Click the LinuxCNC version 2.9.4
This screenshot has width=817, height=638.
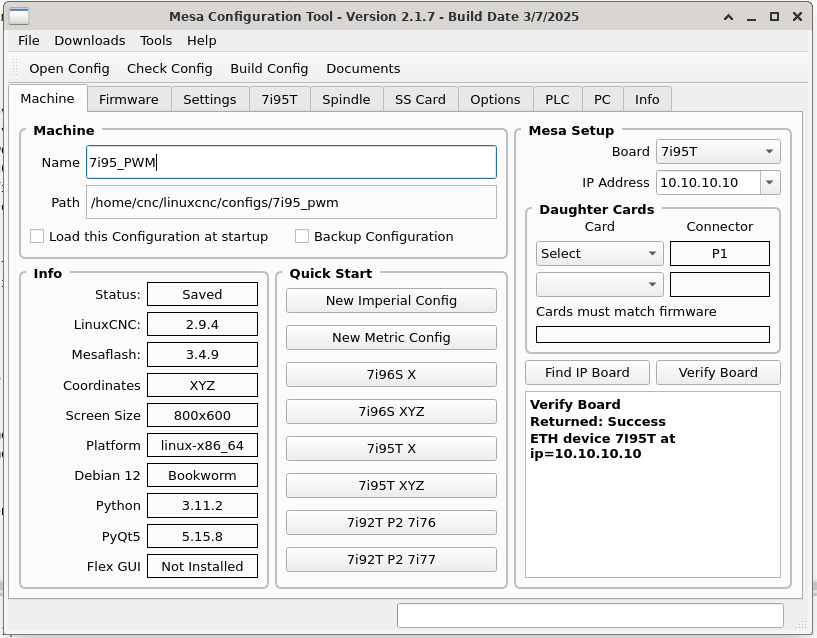coord(202,325)
